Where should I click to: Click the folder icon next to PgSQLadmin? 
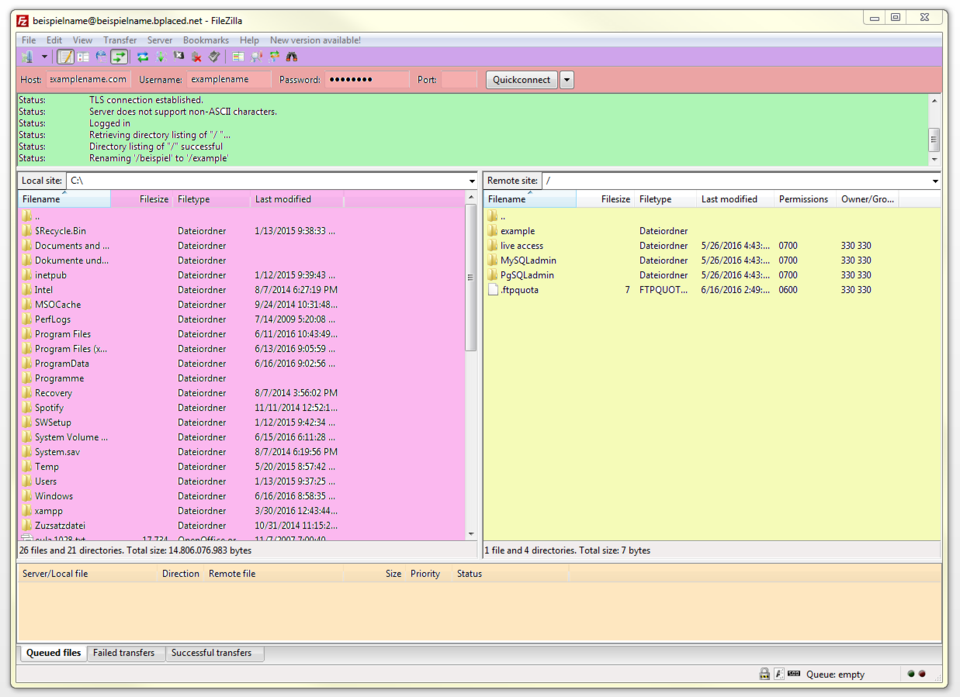coord(493,275)
